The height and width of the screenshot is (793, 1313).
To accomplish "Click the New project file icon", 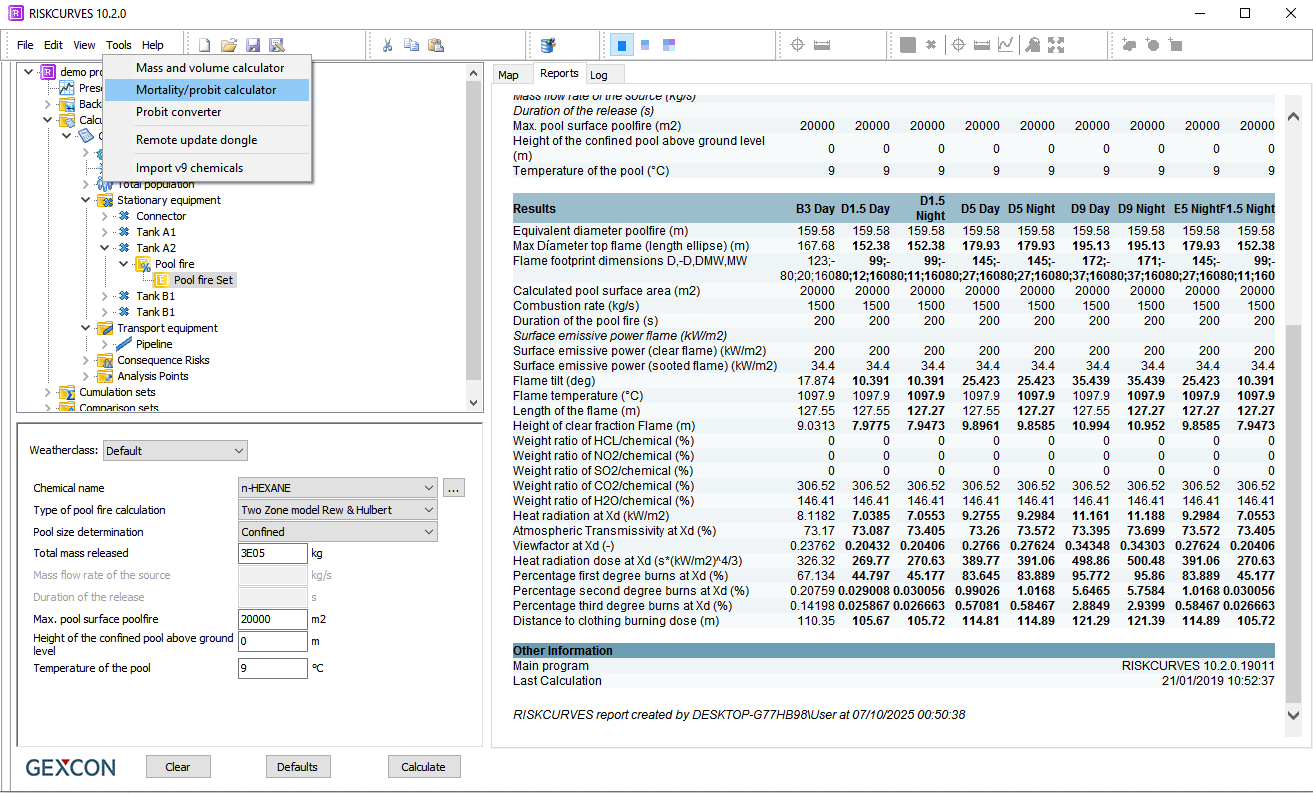I will [205, 45].
